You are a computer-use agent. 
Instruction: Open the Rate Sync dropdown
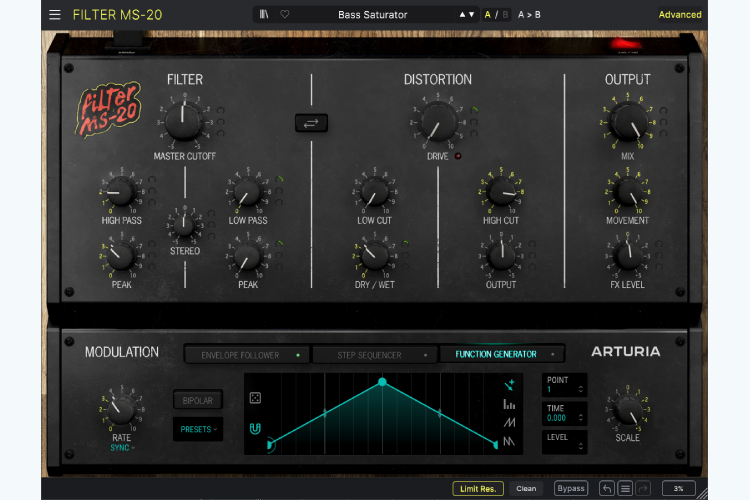(x=122, y=448)
